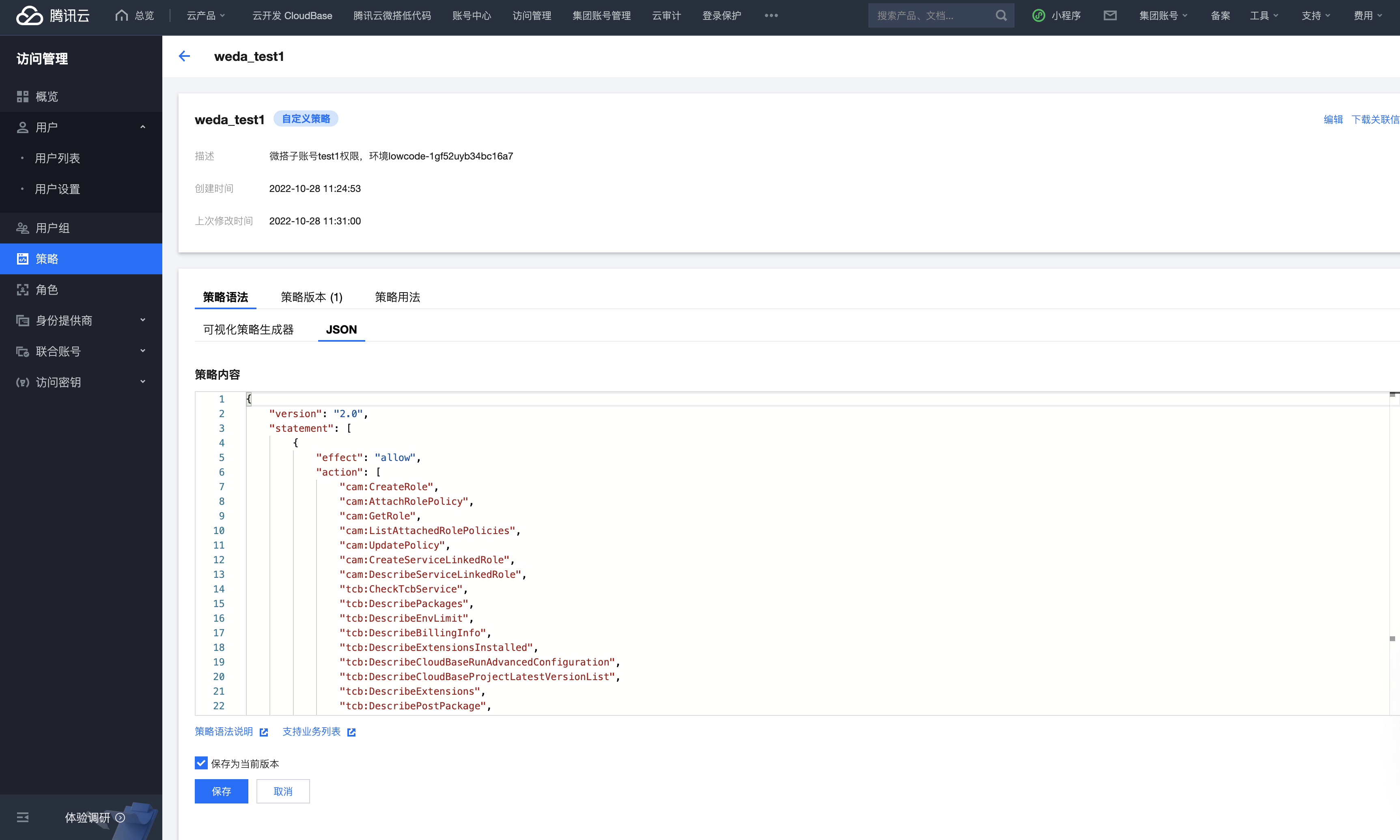
Task: Expand the 联合账号 section chevron
Action: point(142,351)
